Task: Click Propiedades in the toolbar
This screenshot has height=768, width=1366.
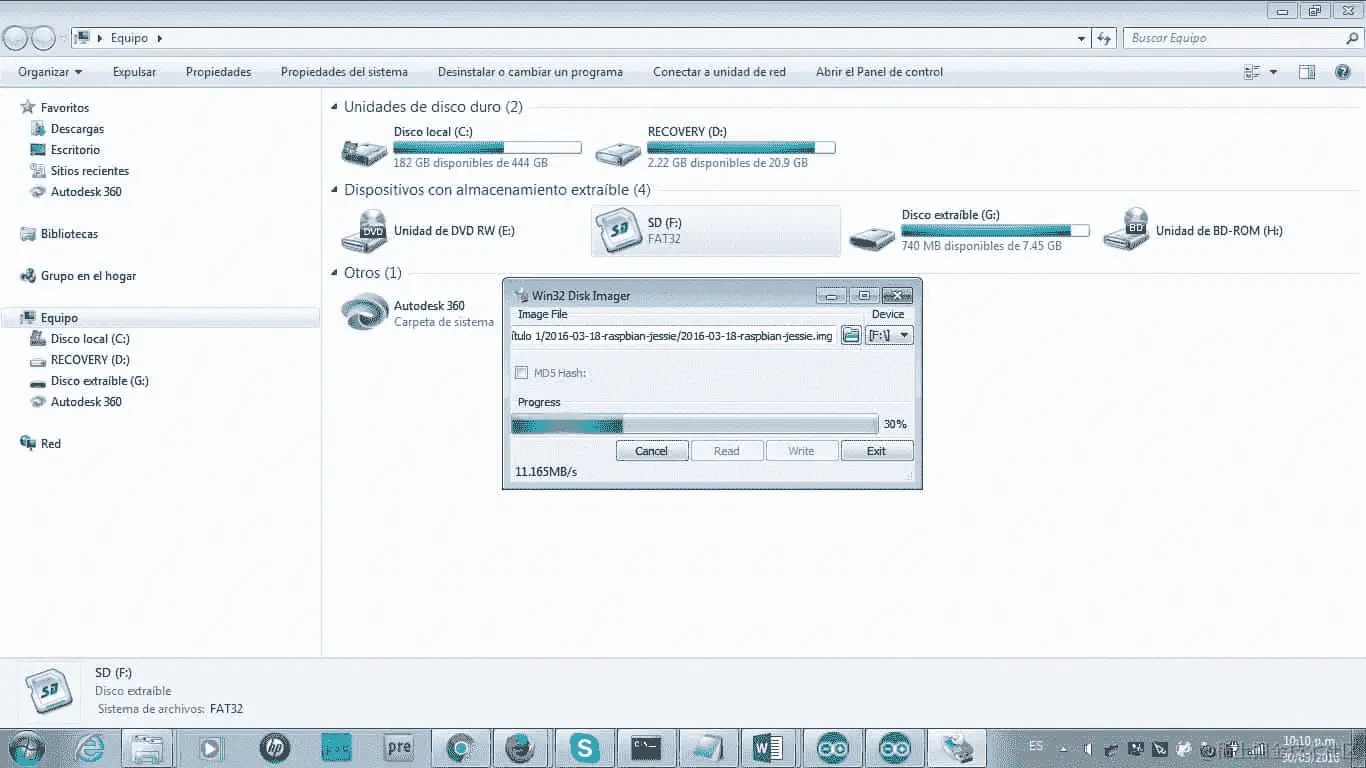Action: 218,72
